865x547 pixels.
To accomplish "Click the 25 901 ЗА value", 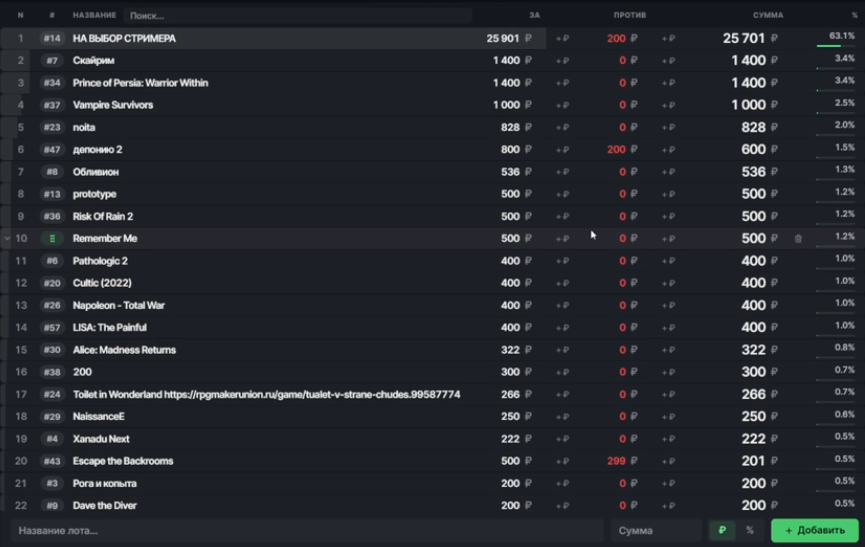I will tap(503, 39).
